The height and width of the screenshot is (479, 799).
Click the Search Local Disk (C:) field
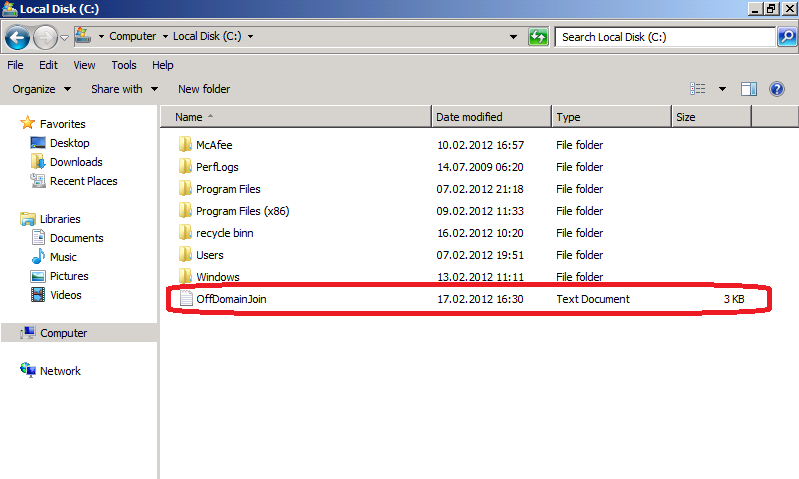pyautogui.click(x=665, y=37)
